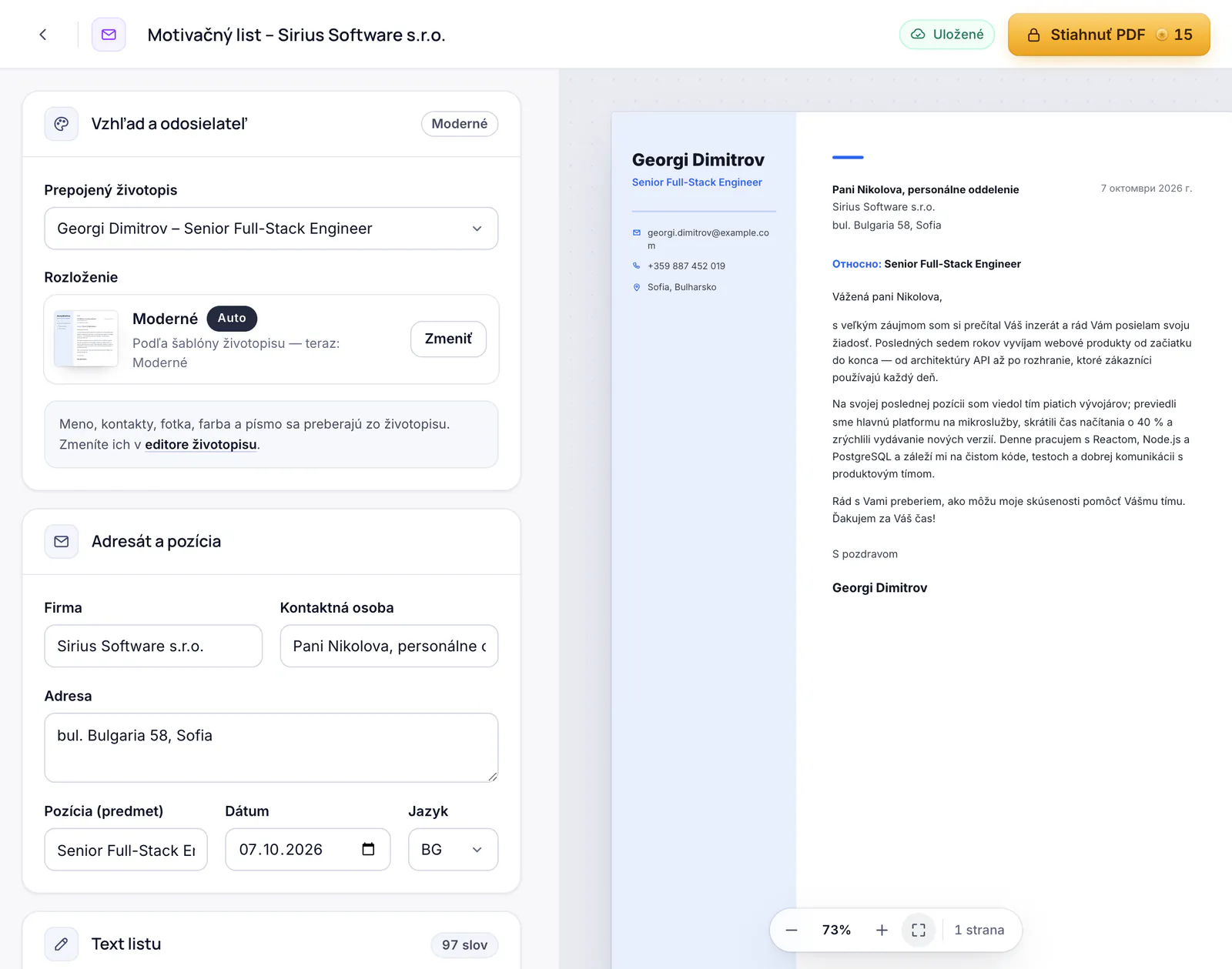Focus the Pozícia (predmet) input field

click(x=126, y=850)
